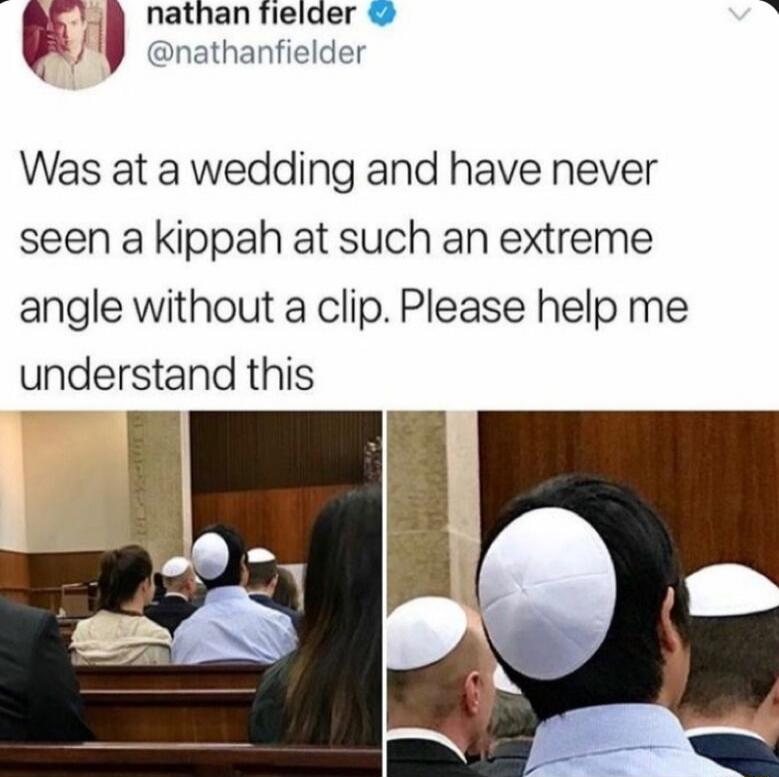
Task: Expand the tweet options chevron menu
Action: tap(737, 16)
